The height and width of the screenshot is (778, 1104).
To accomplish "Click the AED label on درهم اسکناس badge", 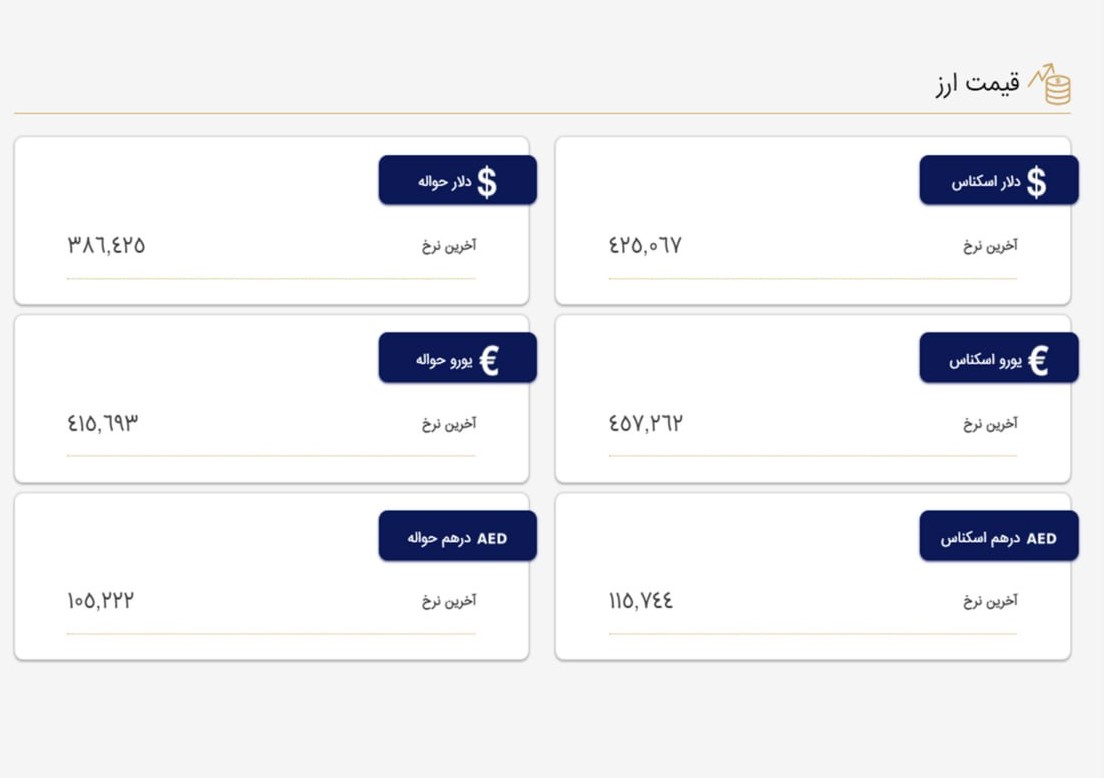I will tap(1041, 539).
